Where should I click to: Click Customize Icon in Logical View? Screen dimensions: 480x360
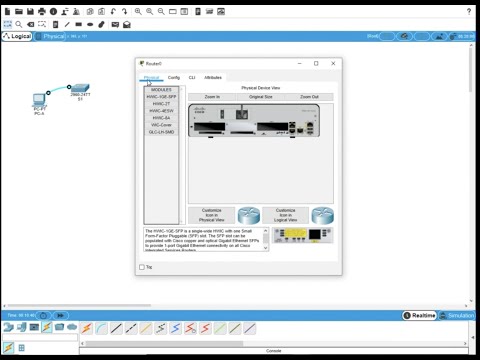pyautogui.click(x=285, y=215)
